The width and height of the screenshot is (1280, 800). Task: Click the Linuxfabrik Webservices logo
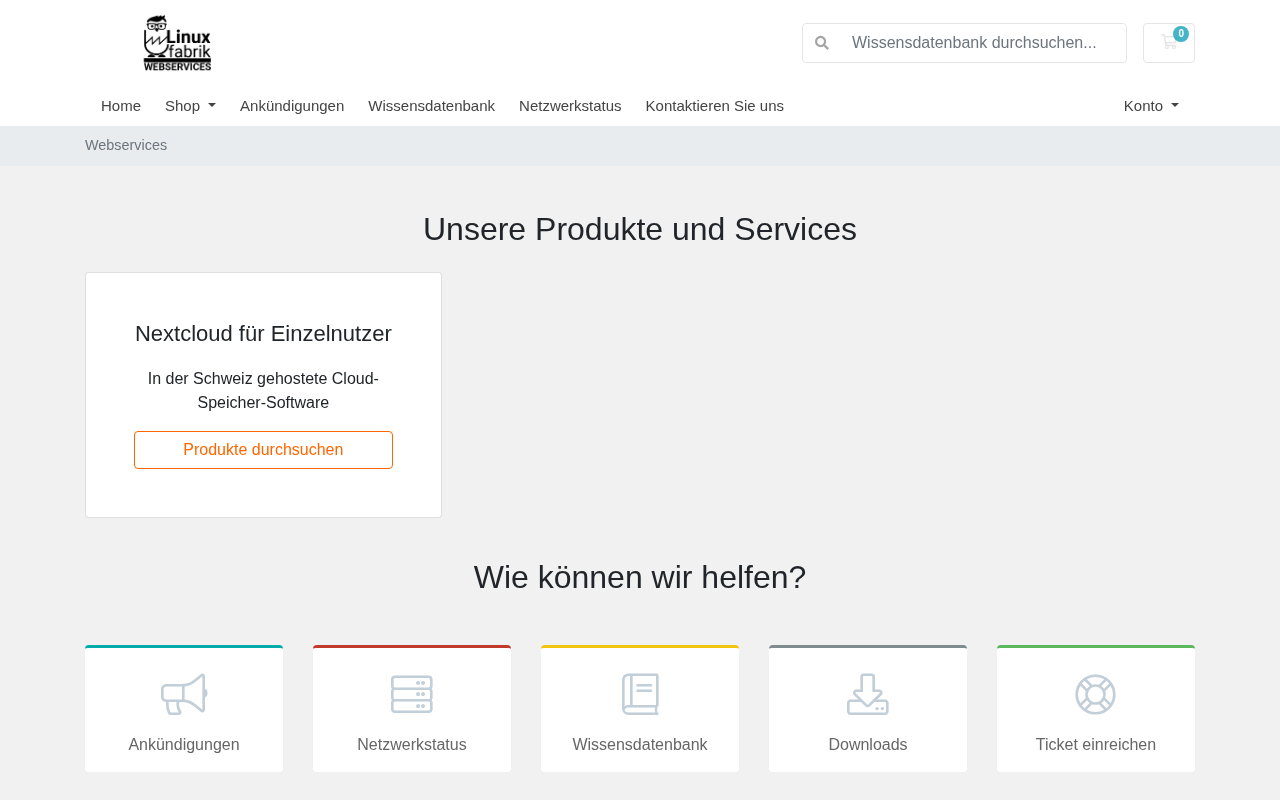(x=177, y=43)
